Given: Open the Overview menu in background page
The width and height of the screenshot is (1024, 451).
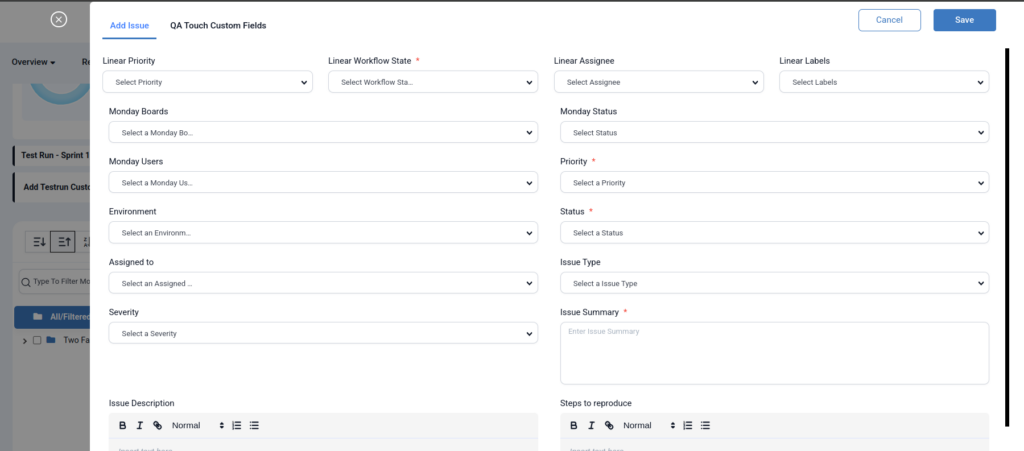Looking at the screenshot, I should point(33,62).
